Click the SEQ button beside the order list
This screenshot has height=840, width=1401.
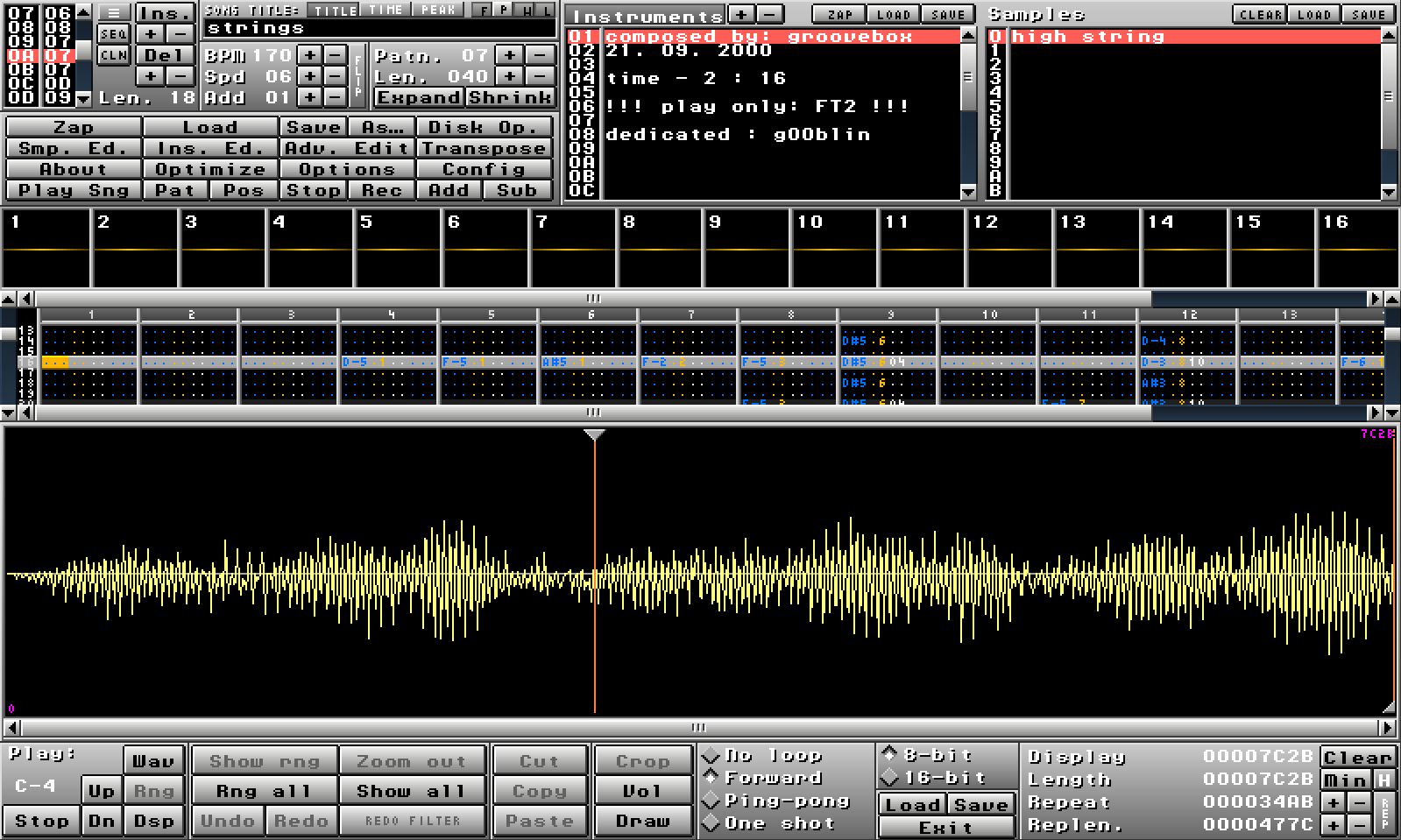coord(113,34)
